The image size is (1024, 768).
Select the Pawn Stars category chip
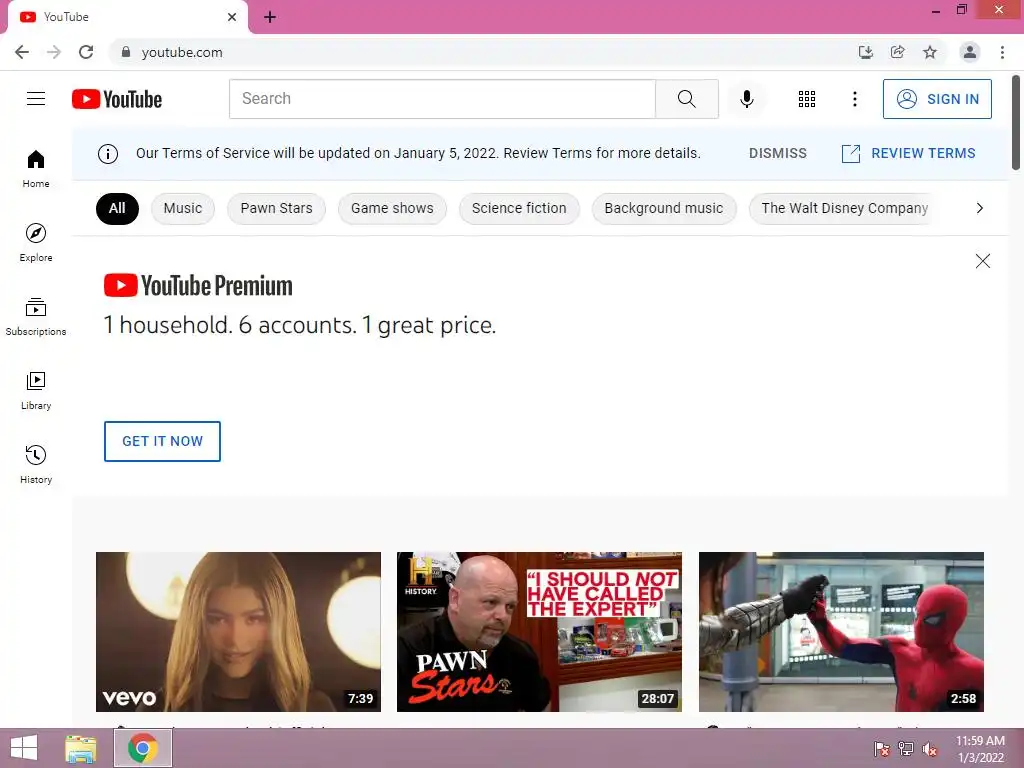coord(276,208)
